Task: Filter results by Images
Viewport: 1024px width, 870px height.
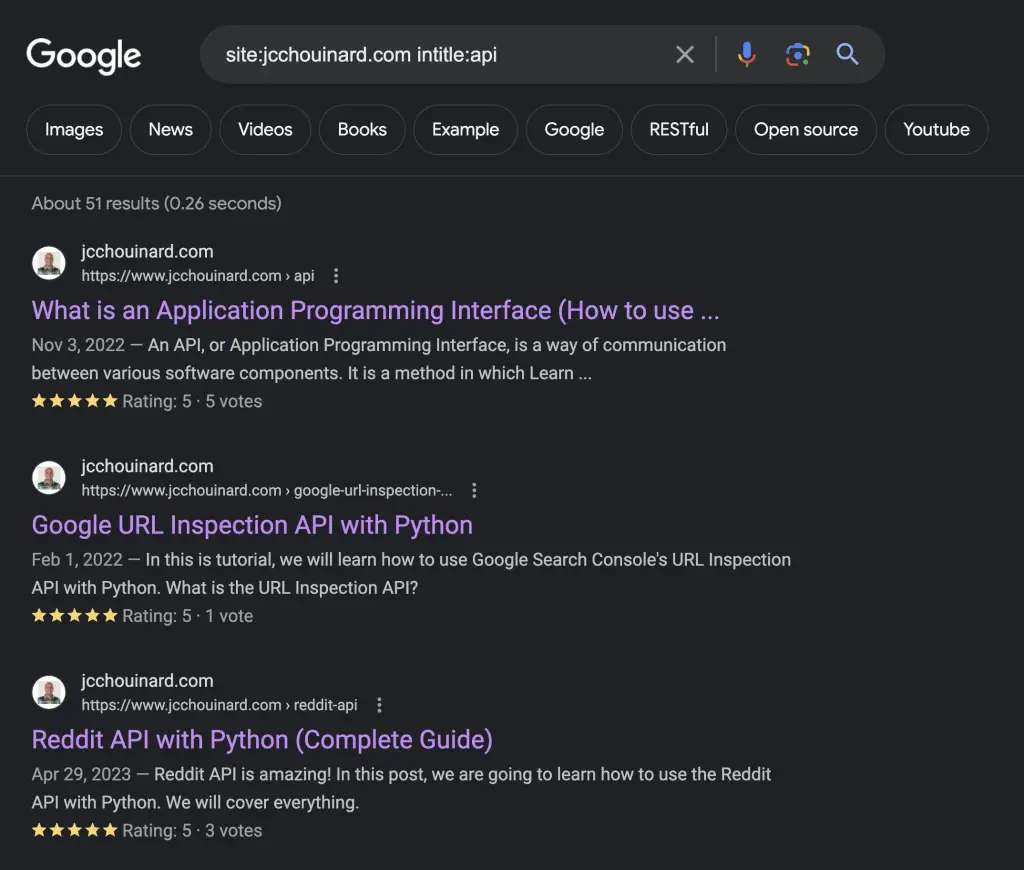Action: (74, 129)
